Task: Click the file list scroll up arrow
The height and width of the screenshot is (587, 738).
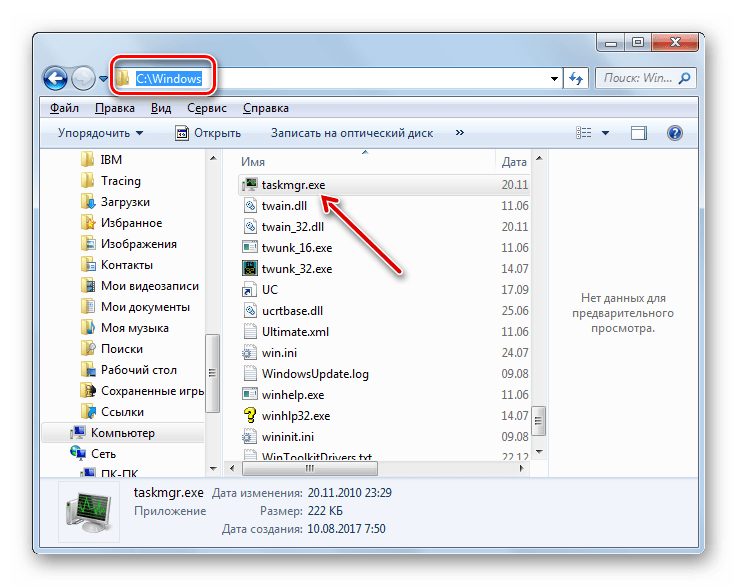Action: (539, 158)
